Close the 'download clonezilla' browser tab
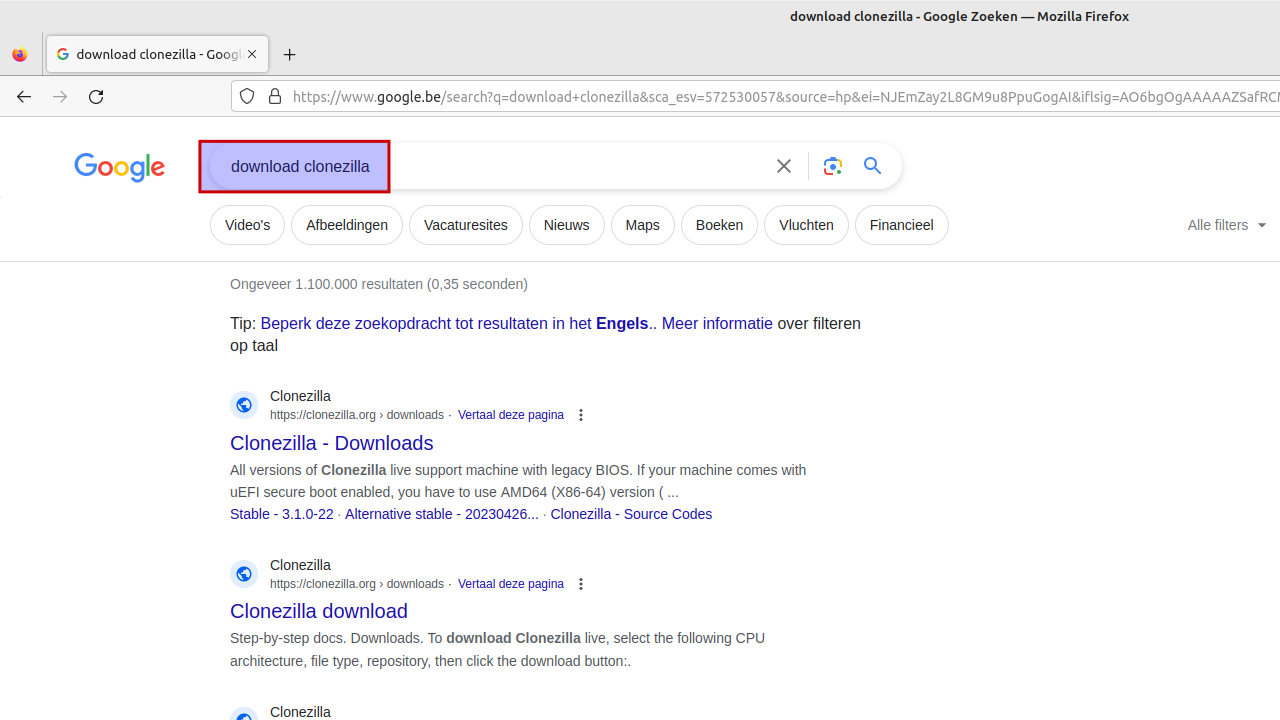 (252, 54)
